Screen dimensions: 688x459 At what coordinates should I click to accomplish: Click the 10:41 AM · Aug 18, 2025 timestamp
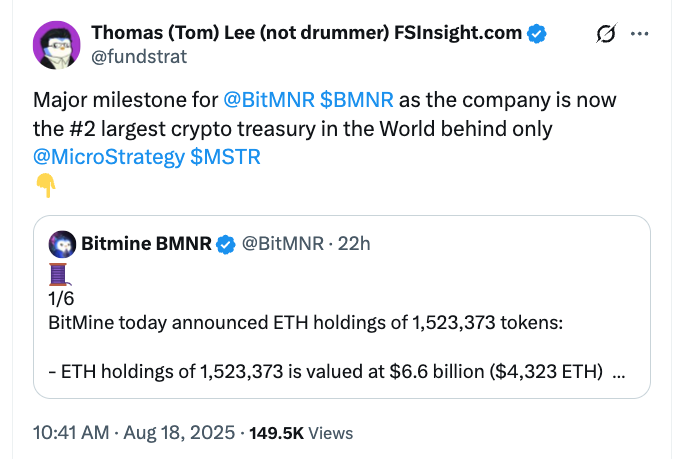click(x=134, y=433)
